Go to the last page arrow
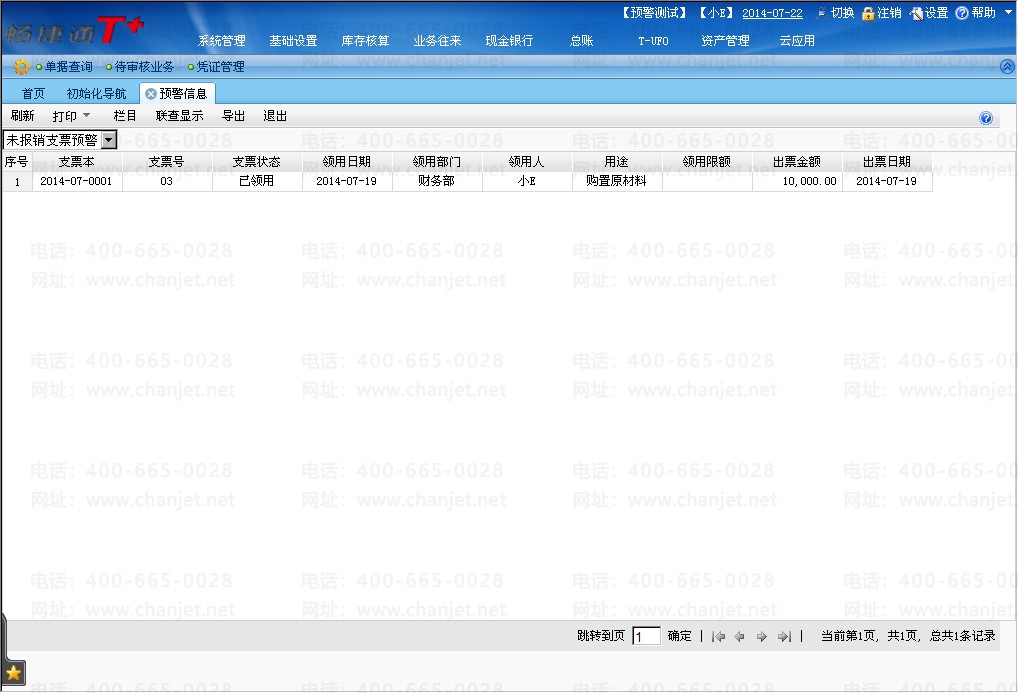This screenshot has width=1018, height=693. (784, 636)
